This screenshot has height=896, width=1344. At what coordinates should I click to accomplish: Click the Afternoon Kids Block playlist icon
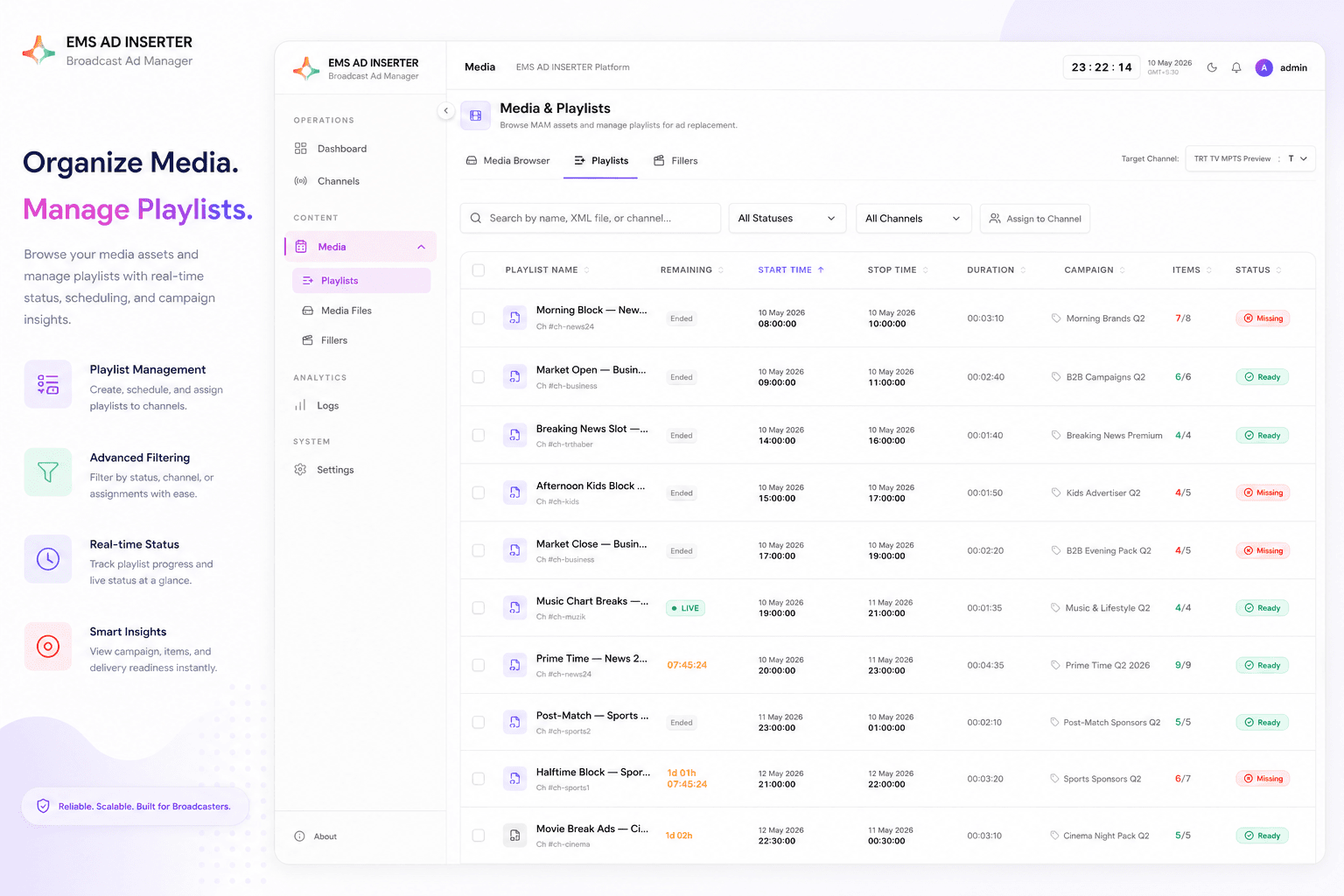514,493
